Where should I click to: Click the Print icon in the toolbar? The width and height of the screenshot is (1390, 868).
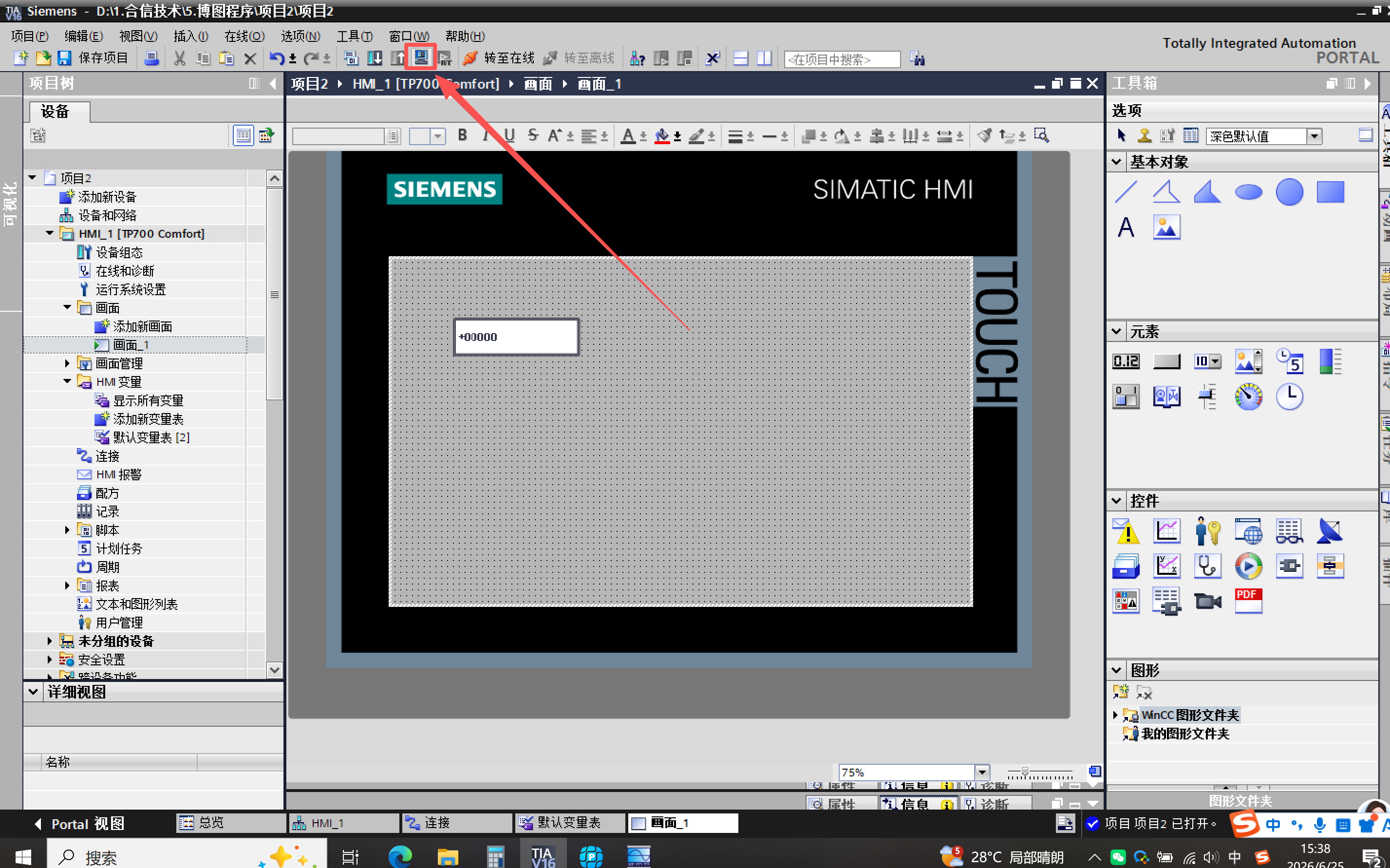pos(151,58)
